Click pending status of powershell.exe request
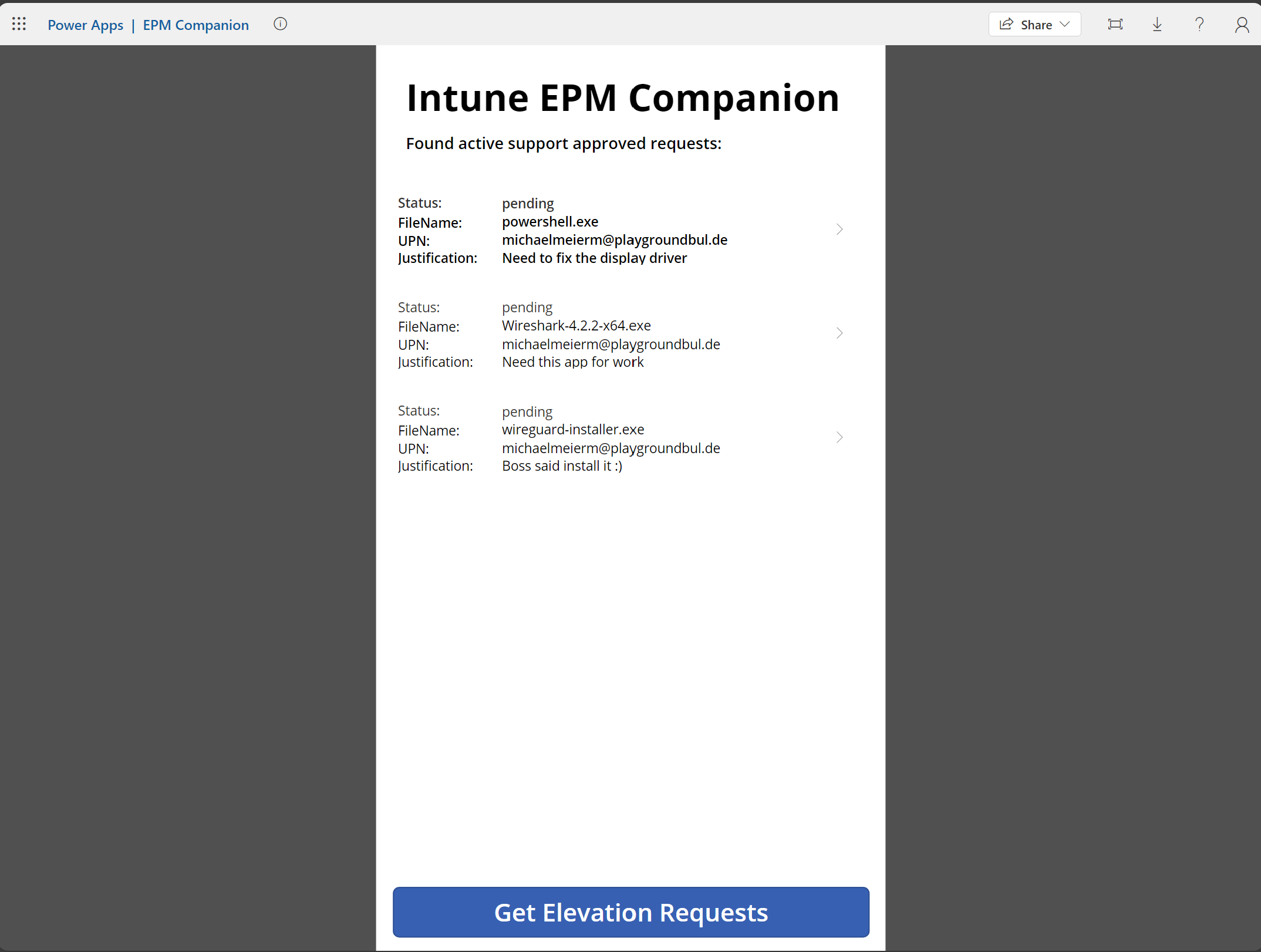 528,204
